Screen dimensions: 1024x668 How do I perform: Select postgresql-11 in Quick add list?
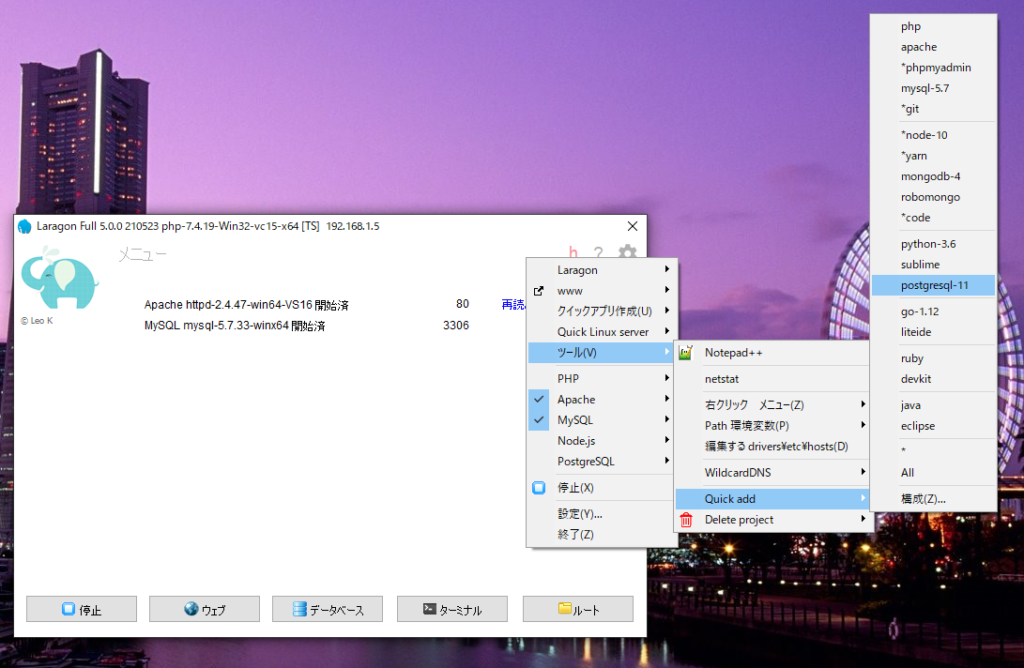[x=933, y=285]
